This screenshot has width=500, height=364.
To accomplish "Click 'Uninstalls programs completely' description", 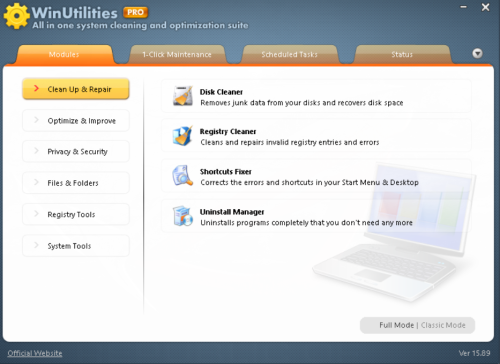I will point(306,223).
